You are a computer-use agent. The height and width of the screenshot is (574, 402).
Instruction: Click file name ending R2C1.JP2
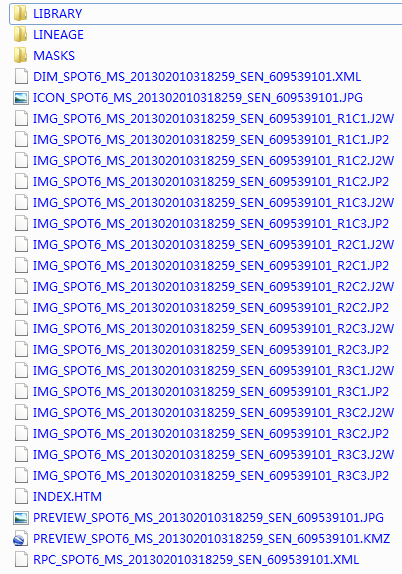point(211,266)
